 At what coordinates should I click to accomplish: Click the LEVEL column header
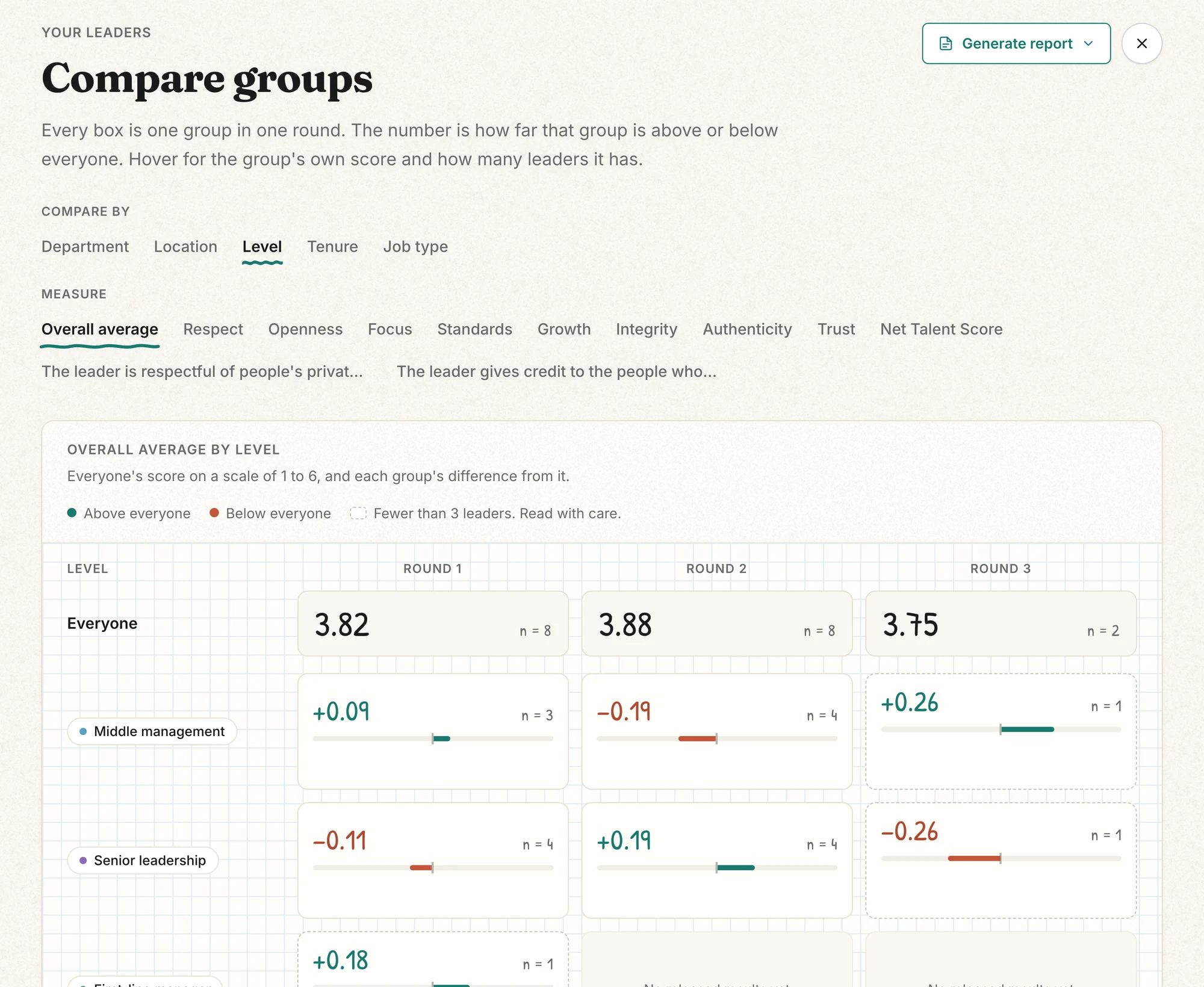coord(87,569)
